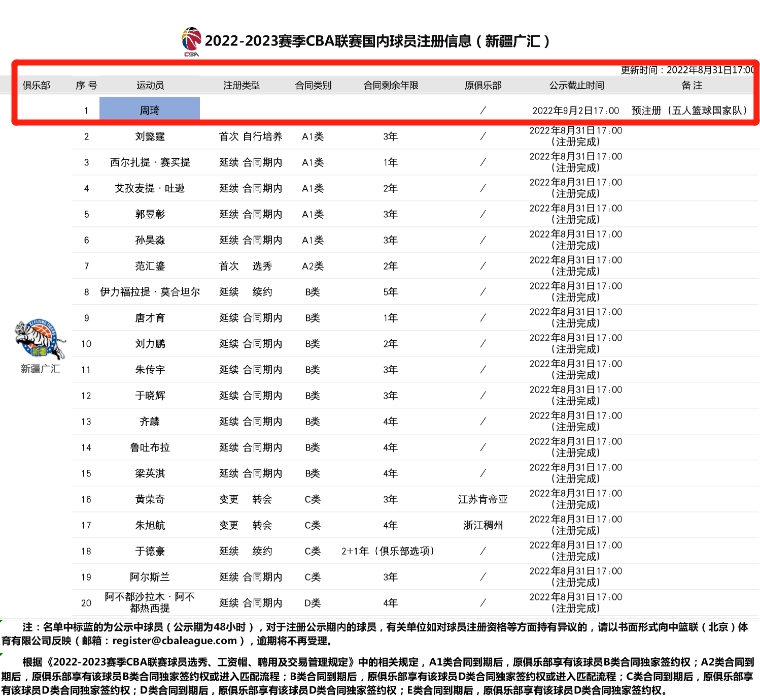This screenshot has height=697, width=760.
Task: Click the remark "预注册（五人篮球国家队）"
Action: pyautogui.click(x=689, y=111)
